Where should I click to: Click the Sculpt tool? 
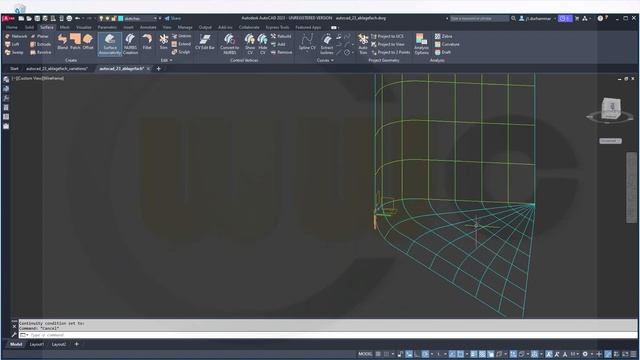point(180,52)
